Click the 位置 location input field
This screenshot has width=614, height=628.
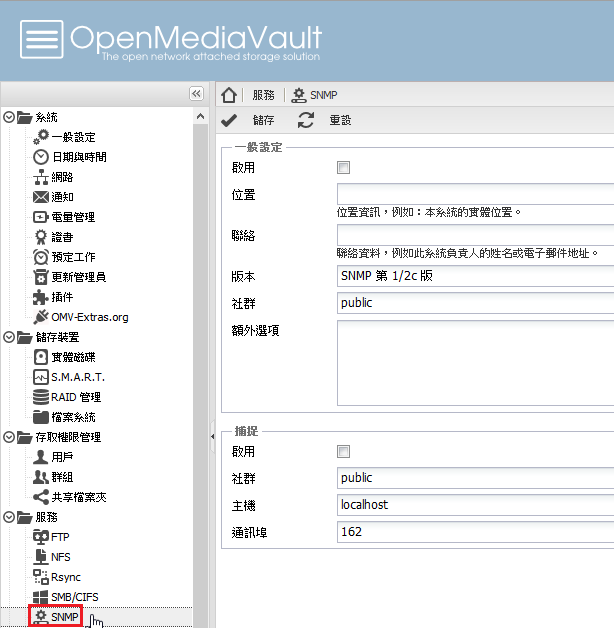(x=475, y=194)
